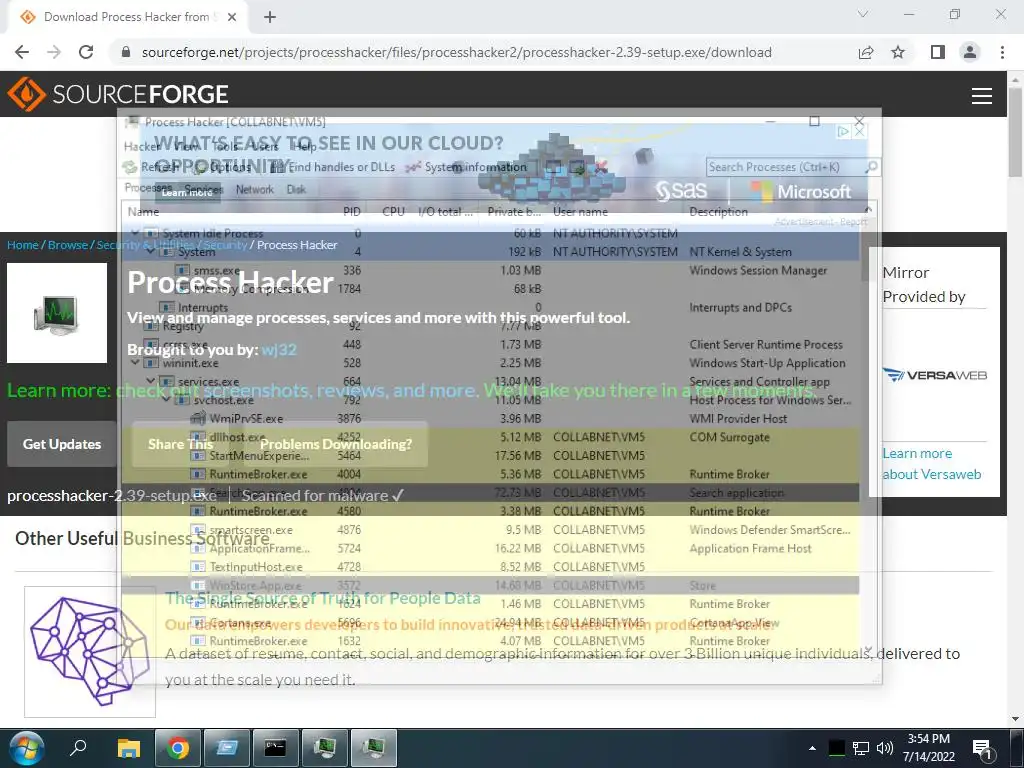Bookmark this page with the star icon
The width and height of the screenshot is (1024, 768).
pyautogui.click(x=898, y=52)
